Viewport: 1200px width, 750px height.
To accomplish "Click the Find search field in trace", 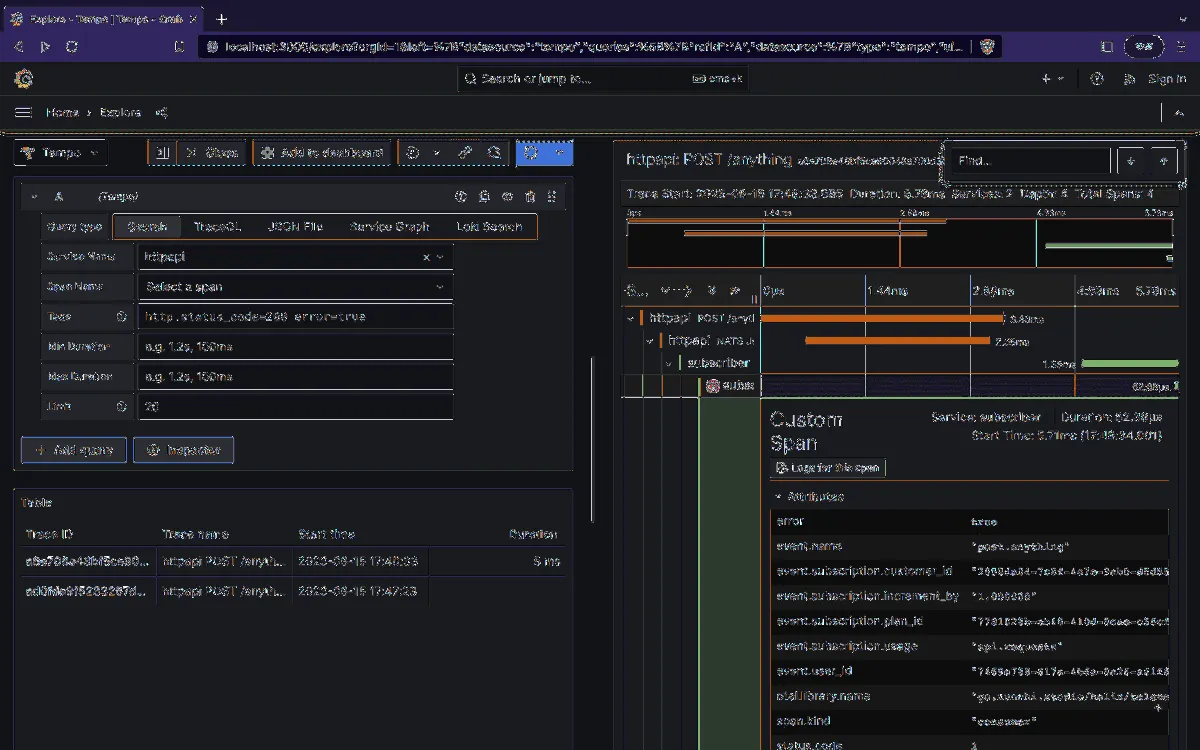I will (x=1030, y=161).
